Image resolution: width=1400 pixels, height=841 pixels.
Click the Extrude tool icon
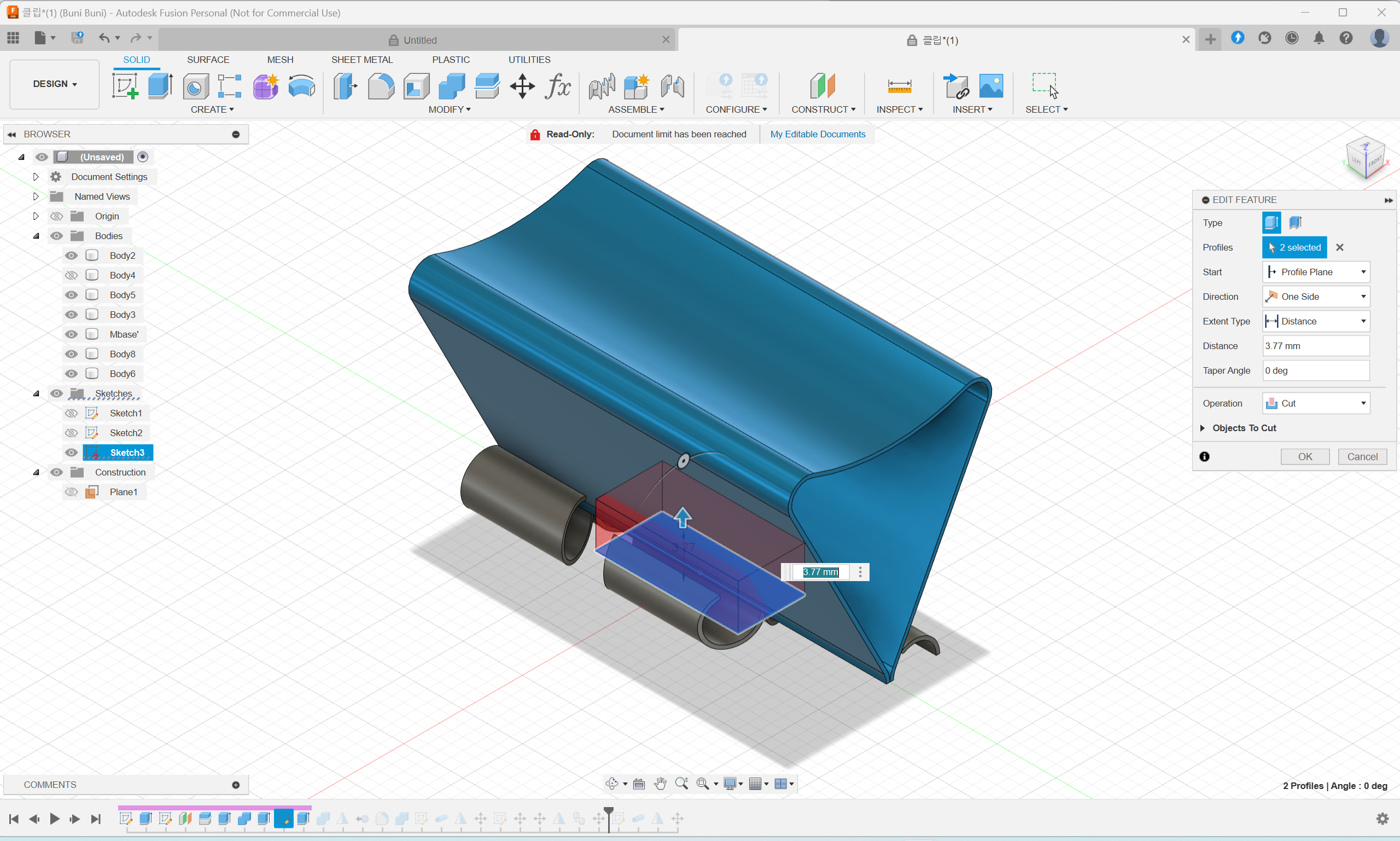click(160, 86)
